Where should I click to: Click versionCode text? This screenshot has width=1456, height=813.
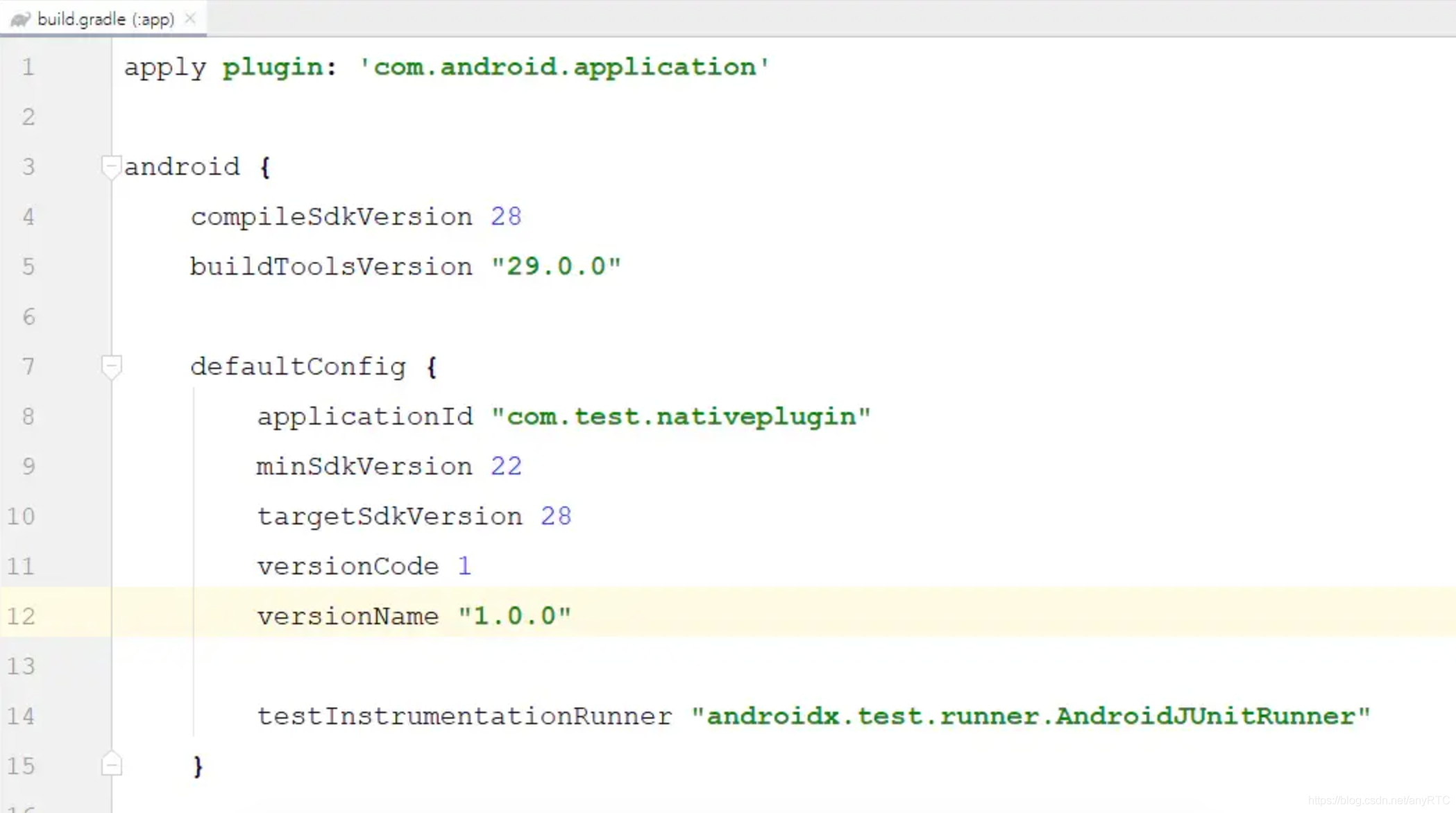coord(348,567)
